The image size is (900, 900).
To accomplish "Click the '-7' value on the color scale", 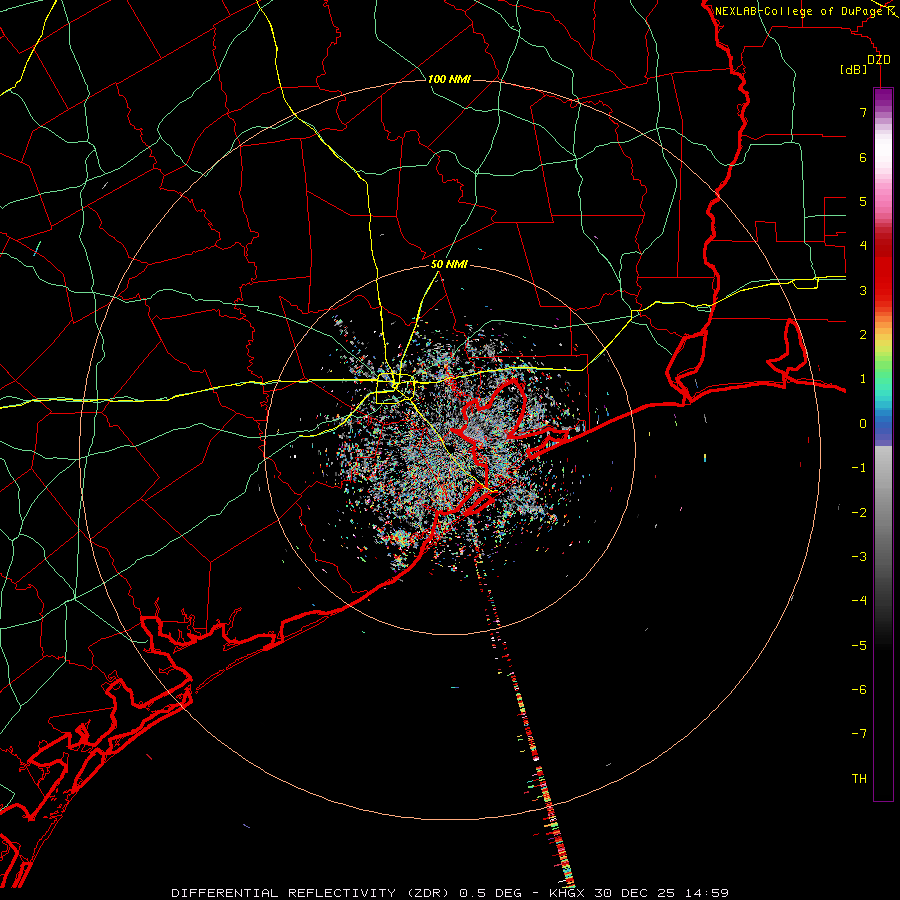I will click(859, 734).
